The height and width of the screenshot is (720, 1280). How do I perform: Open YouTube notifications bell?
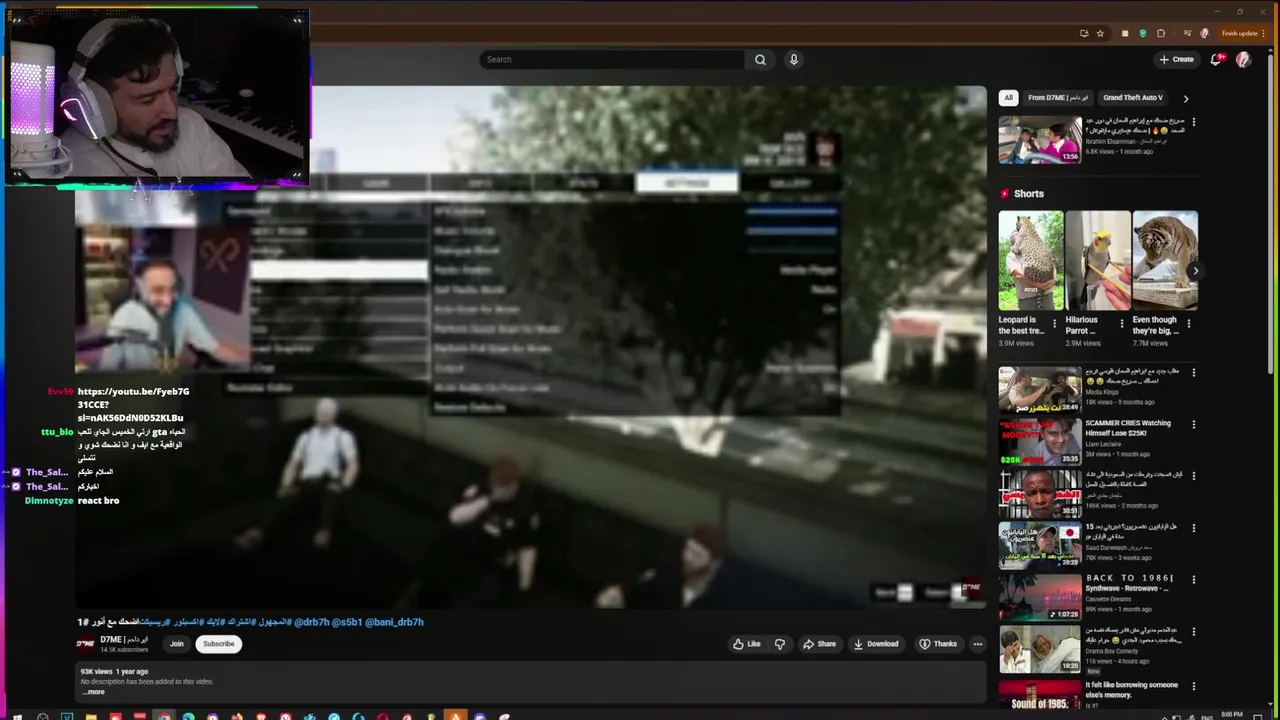click(1216, 59)
